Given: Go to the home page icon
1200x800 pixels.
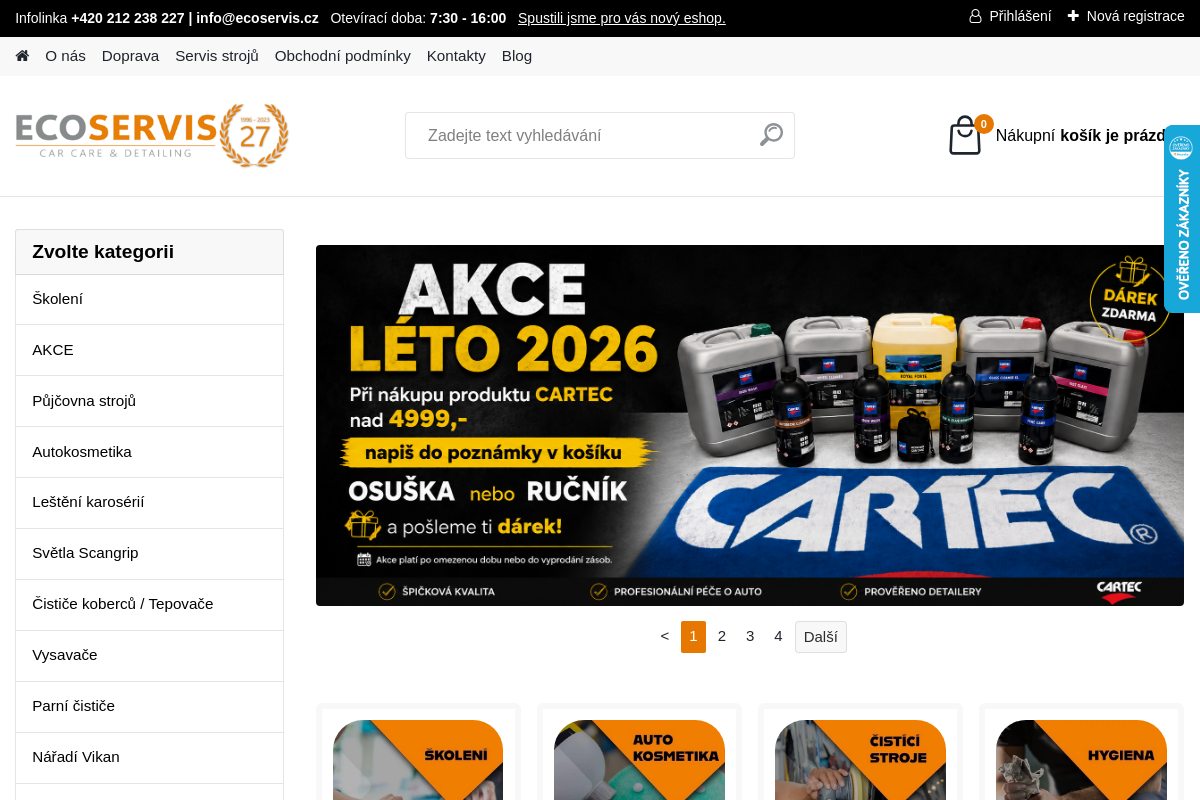Looking at the screenshot, I should coord(22,56).
